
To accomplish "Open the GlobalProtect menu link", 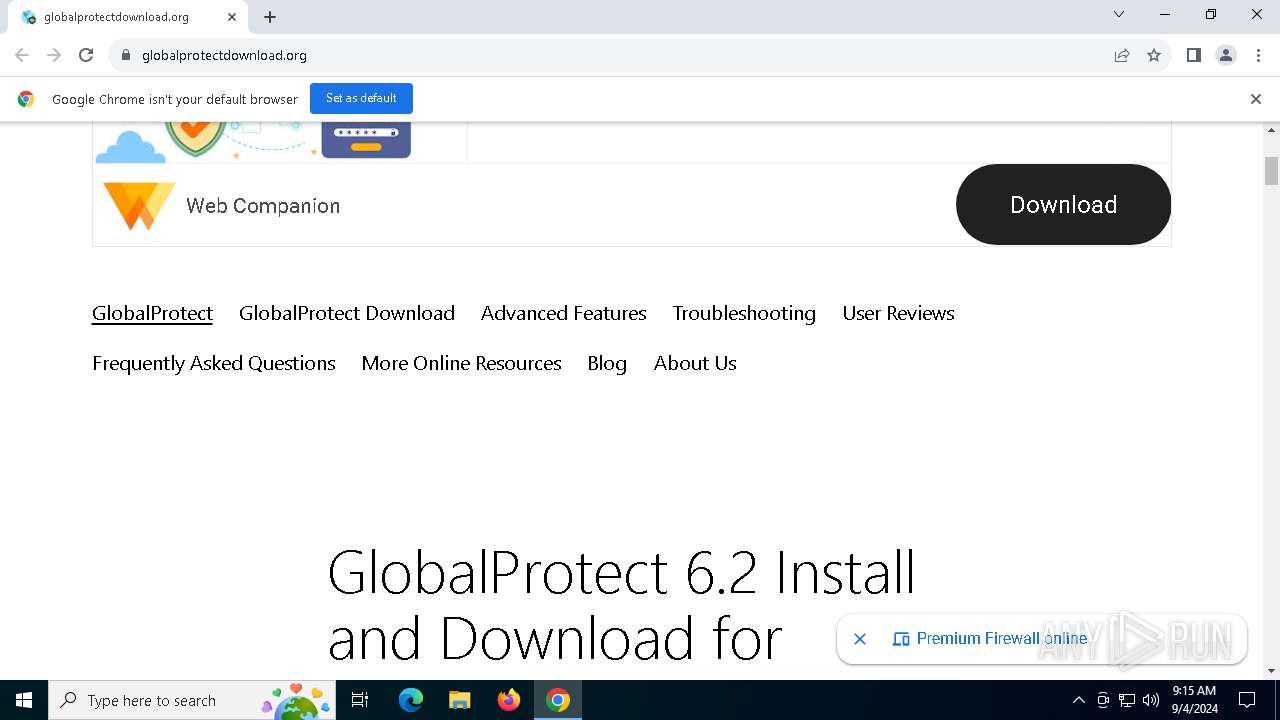I will [x=152, y=313].
